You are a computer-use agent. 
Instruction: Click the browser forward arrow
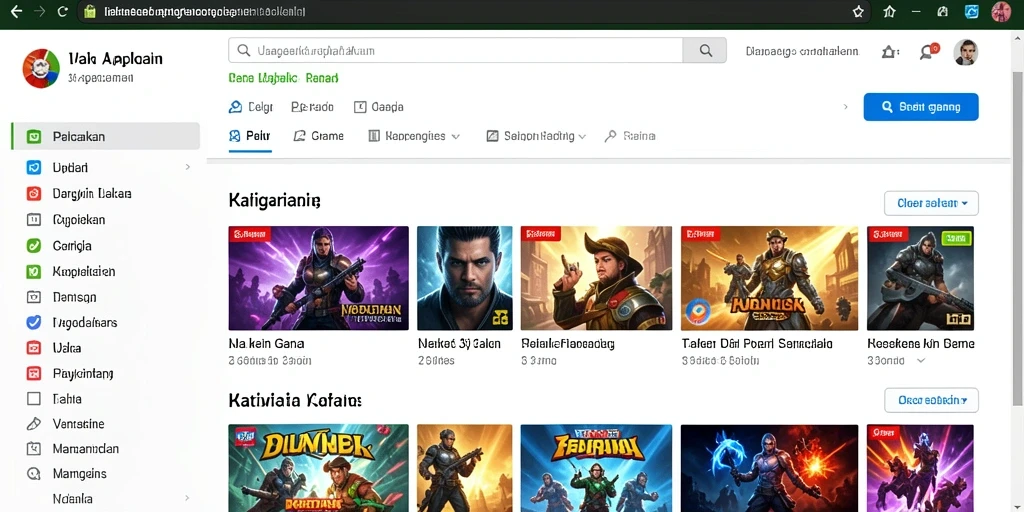click(x=39, y=11)
